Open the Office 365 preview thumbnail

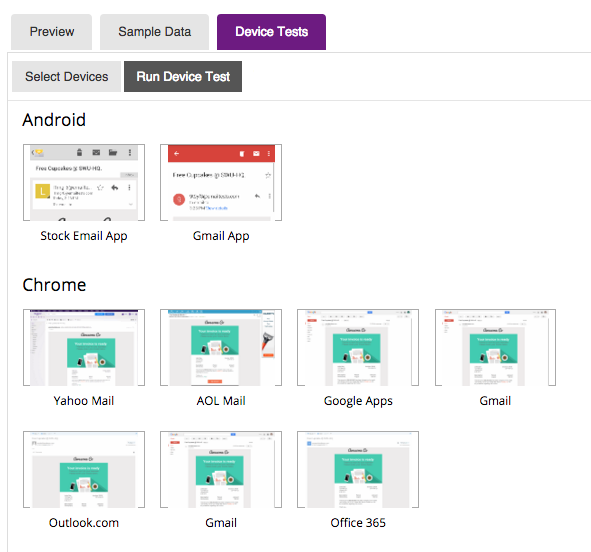pyautogui.click(x=358, y=469)
